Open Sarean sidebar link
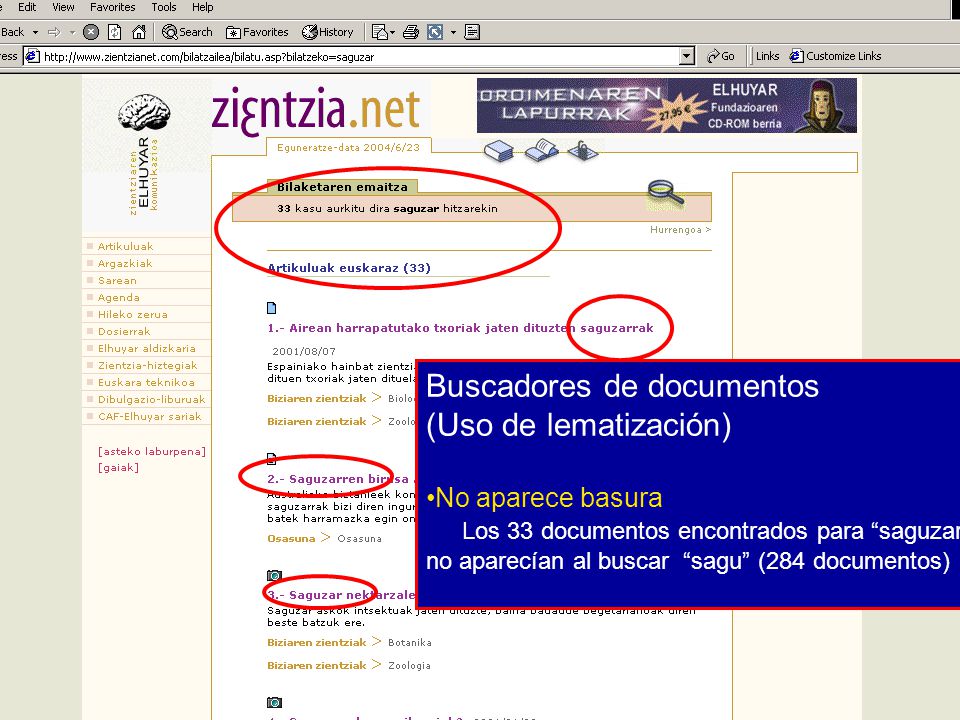Viewport: 960px width, 720px height. [117, 280]
